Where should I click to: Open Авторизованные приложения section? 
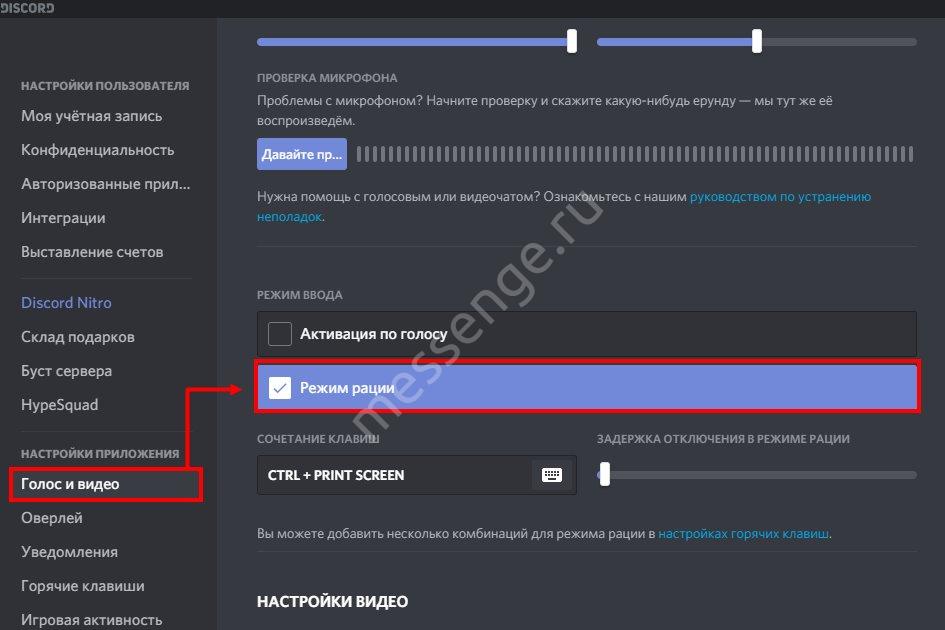coord(105,184)
